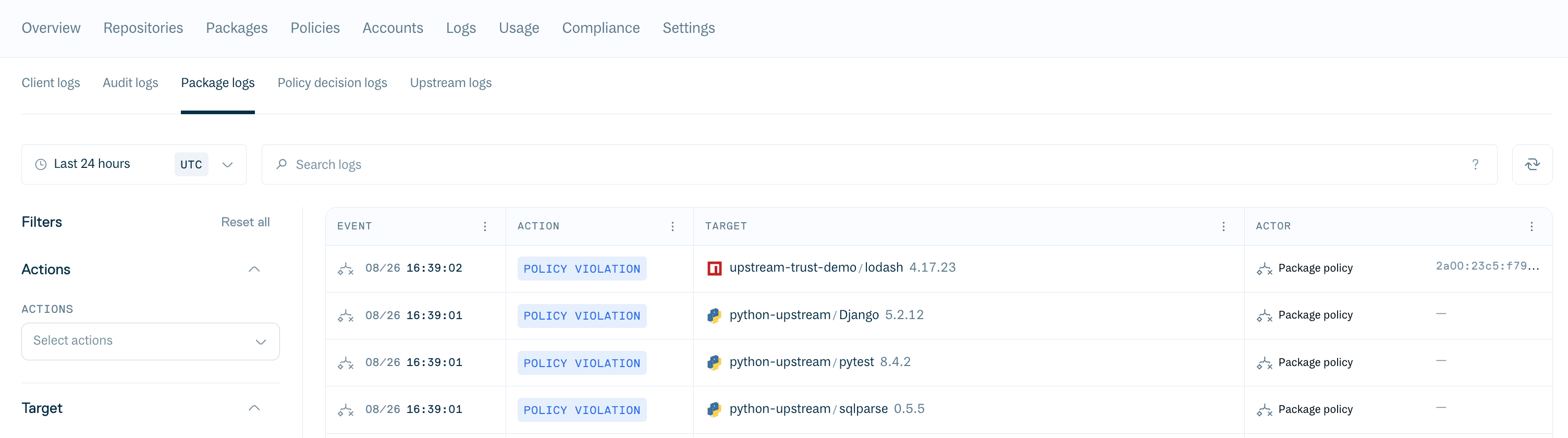
Task: Open Packages in top navigation
Action: click(x=237, y=28)
